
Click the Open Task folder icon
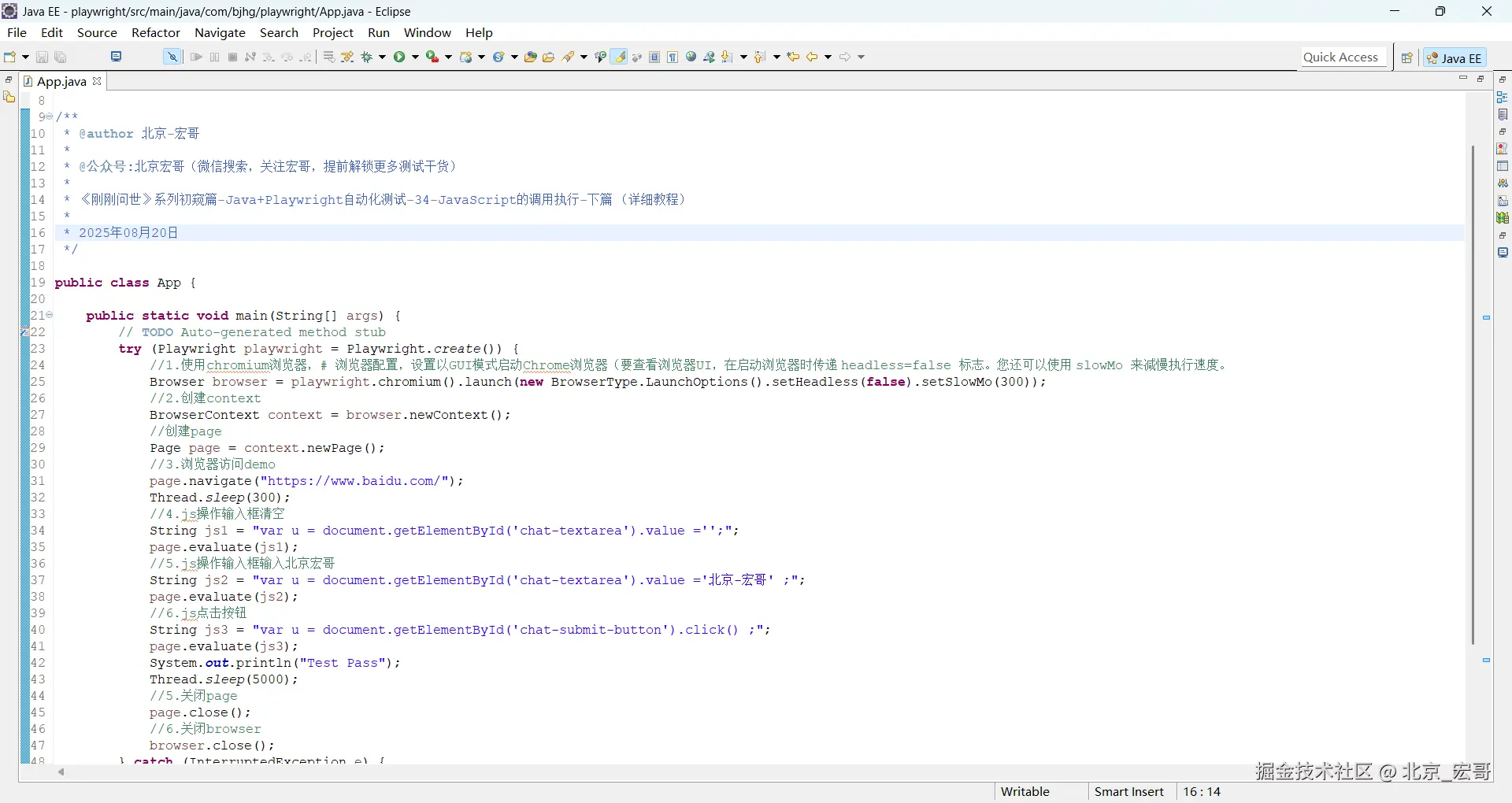[x=549, y=57]
